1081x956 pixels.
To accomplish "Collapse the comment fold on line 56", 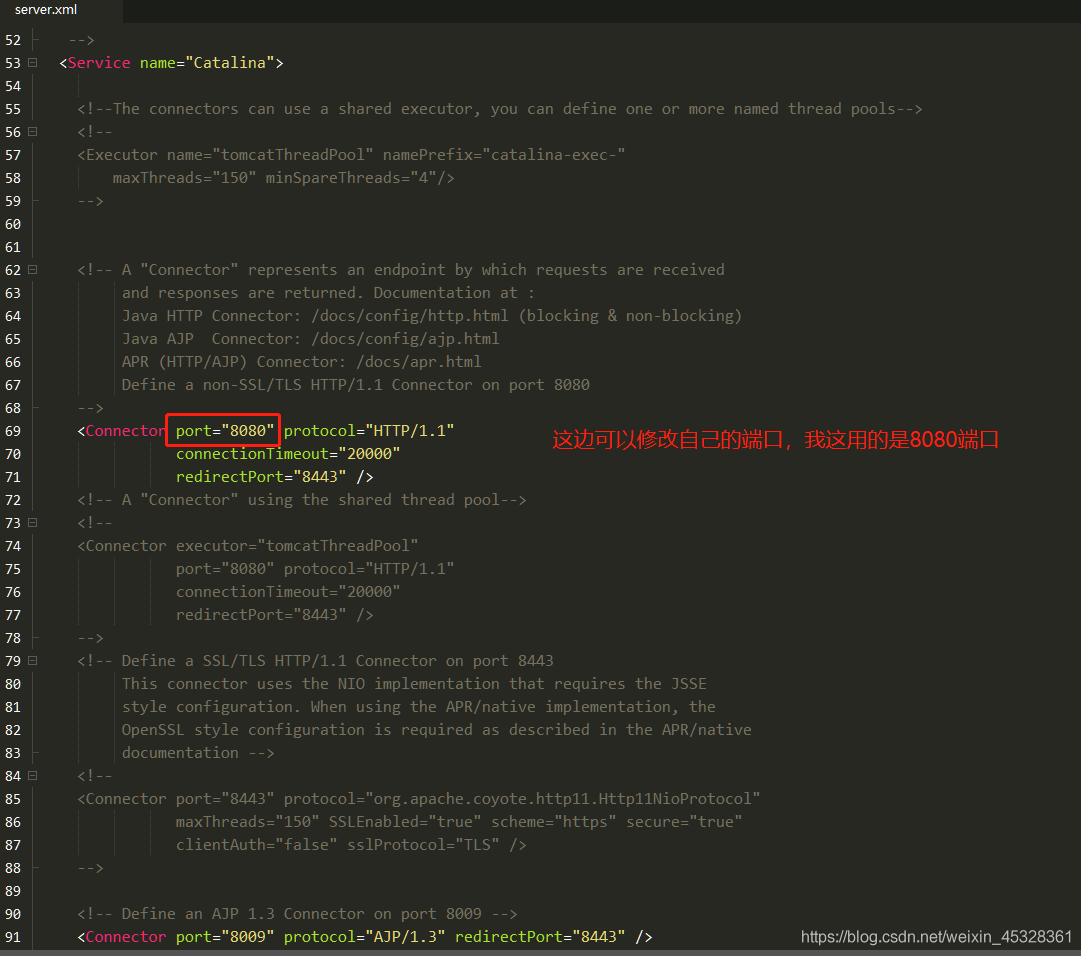I will [x=32, y=132].
